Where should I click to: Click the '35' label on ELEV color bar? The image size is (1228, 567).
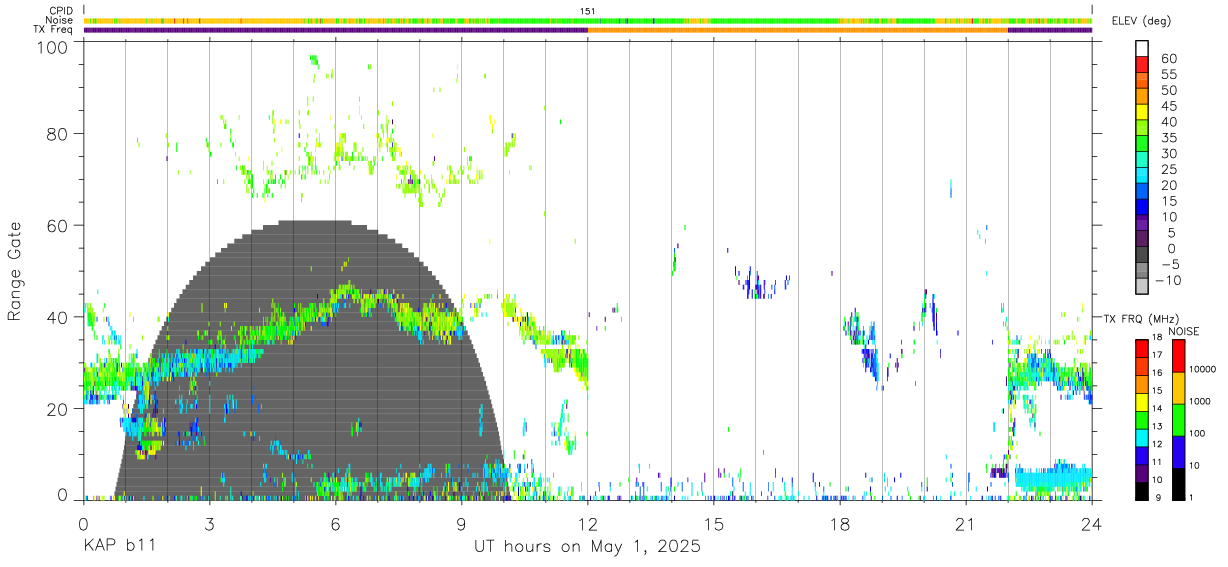(1168, 138)
